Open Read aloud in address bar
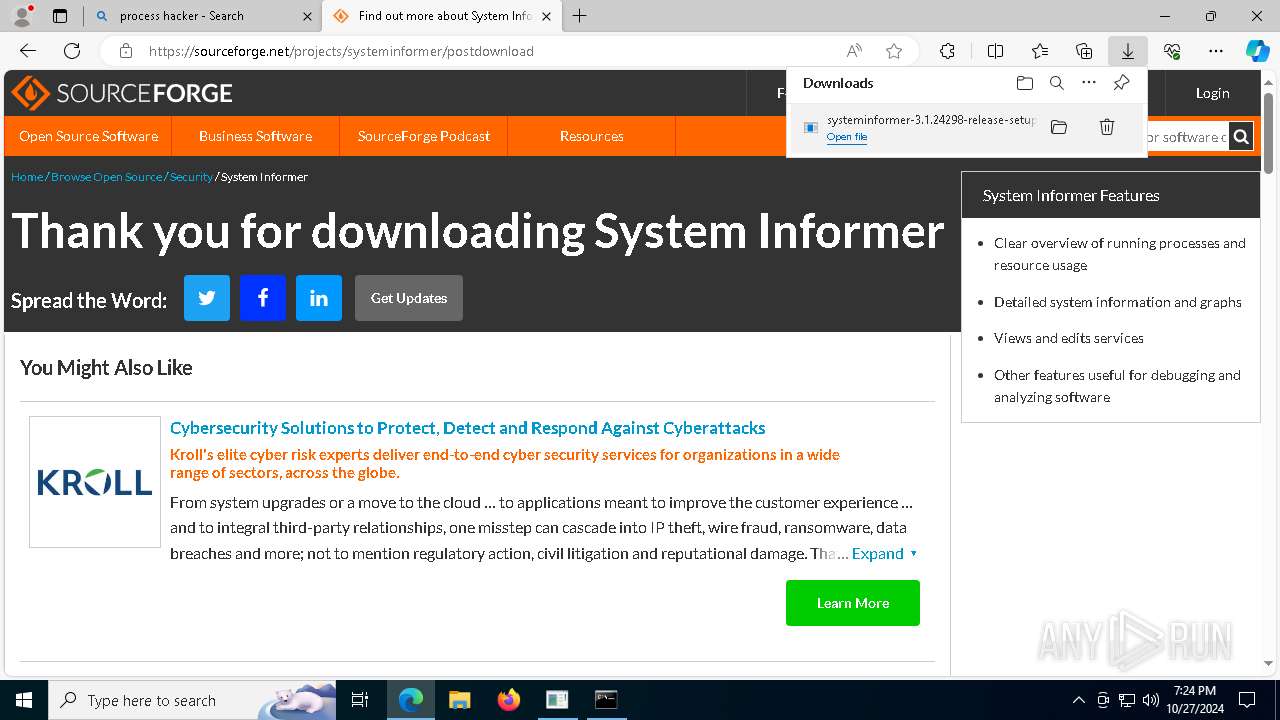The height and width of the screenshot is (720, 1280). coord(854,51)
